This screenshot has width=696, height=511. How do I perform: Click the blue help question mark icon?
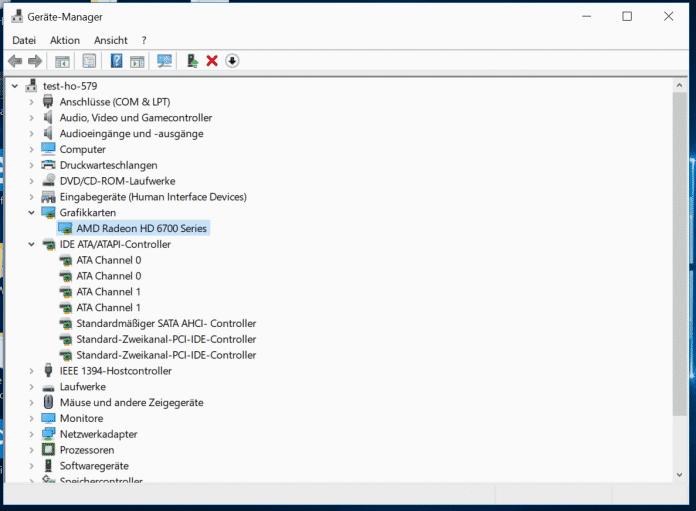tap(116, 61)
